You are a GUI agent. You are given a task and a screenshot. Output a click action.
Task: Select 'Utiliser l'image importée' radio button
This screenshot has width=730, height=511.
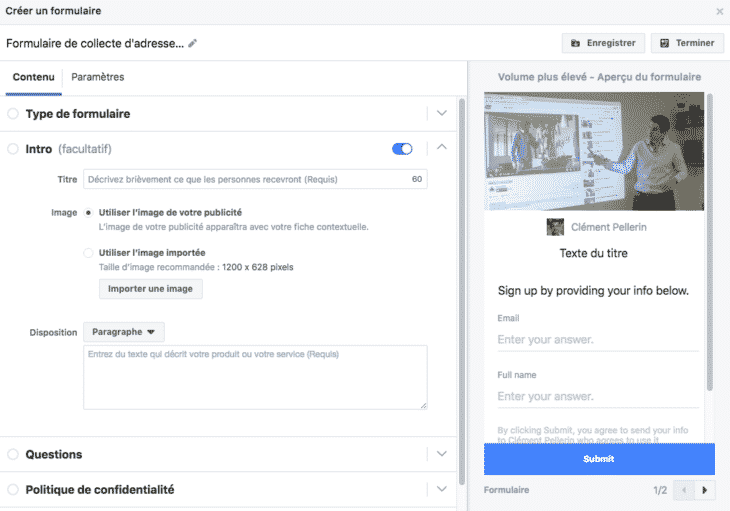coord(89,253)
